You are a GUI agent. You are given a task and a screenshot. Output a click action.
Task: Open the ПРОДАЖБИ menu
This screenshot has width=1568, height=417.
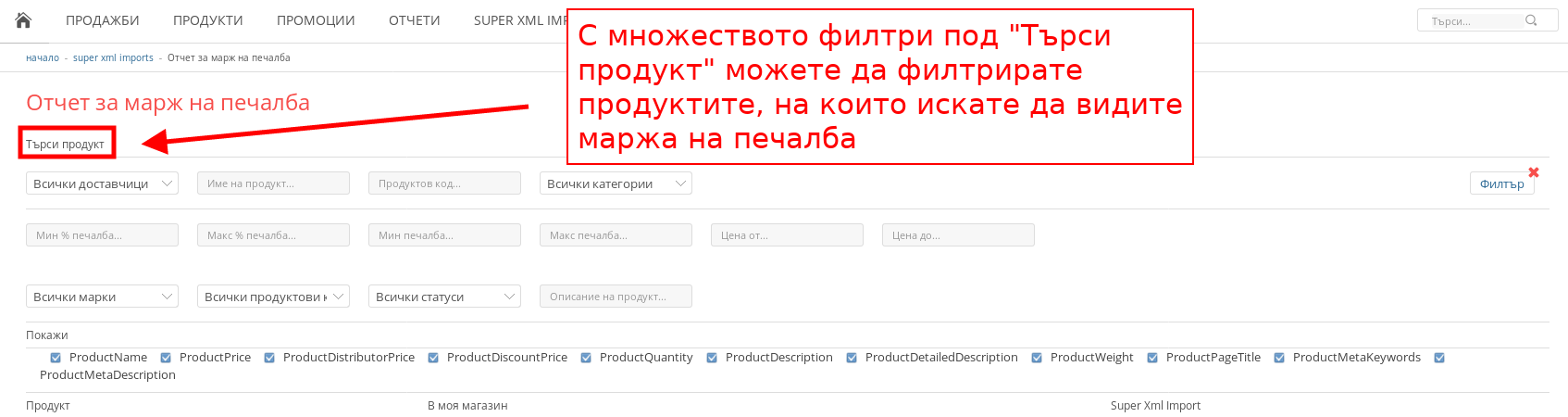click(103, 20)
